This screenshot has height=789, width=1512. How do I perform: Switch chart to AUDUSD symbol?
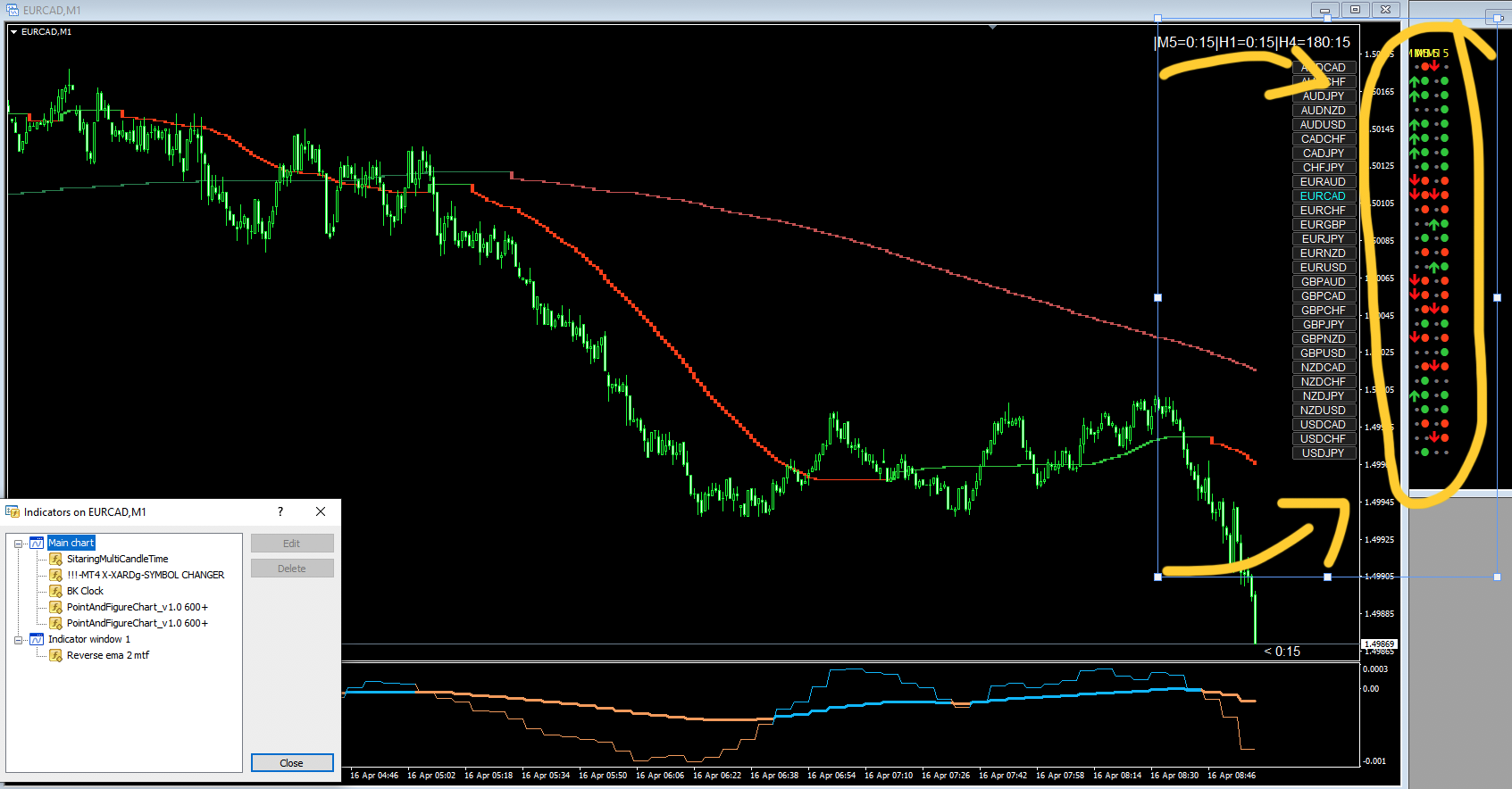(x=1324, y=125)
